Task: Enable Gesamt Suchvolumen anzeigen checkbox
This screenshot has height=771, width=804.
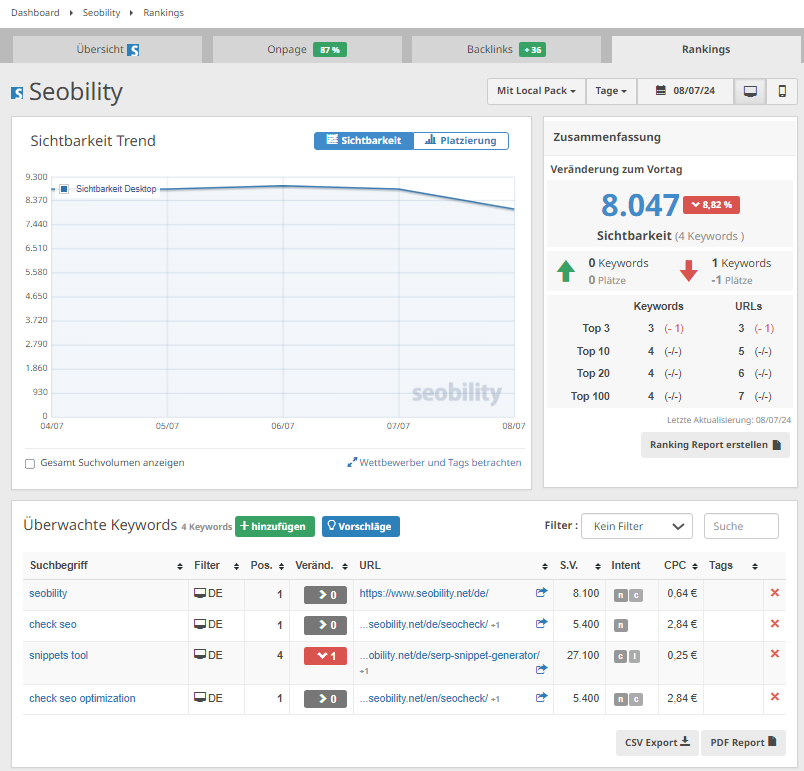Action: tap(30, 463)
